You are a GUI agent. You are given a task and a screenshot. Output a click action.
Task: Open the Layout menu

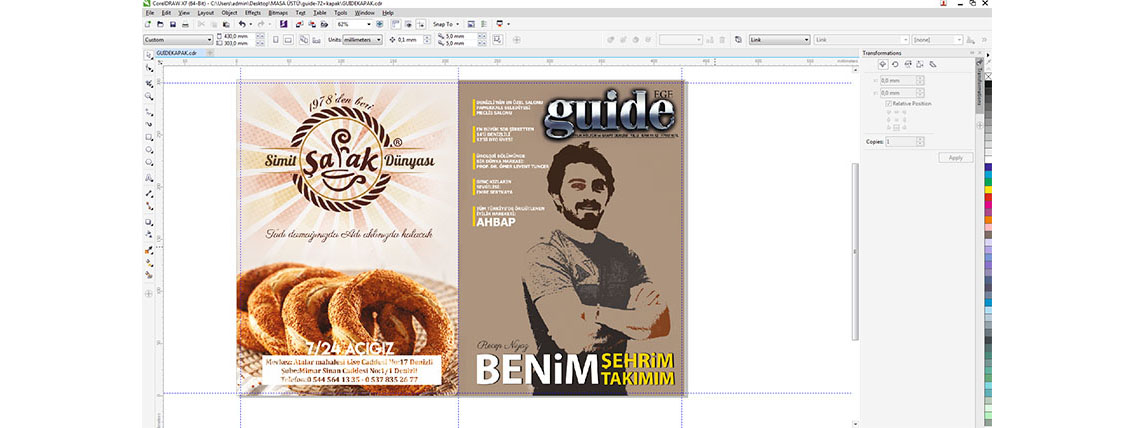point(205,12)
